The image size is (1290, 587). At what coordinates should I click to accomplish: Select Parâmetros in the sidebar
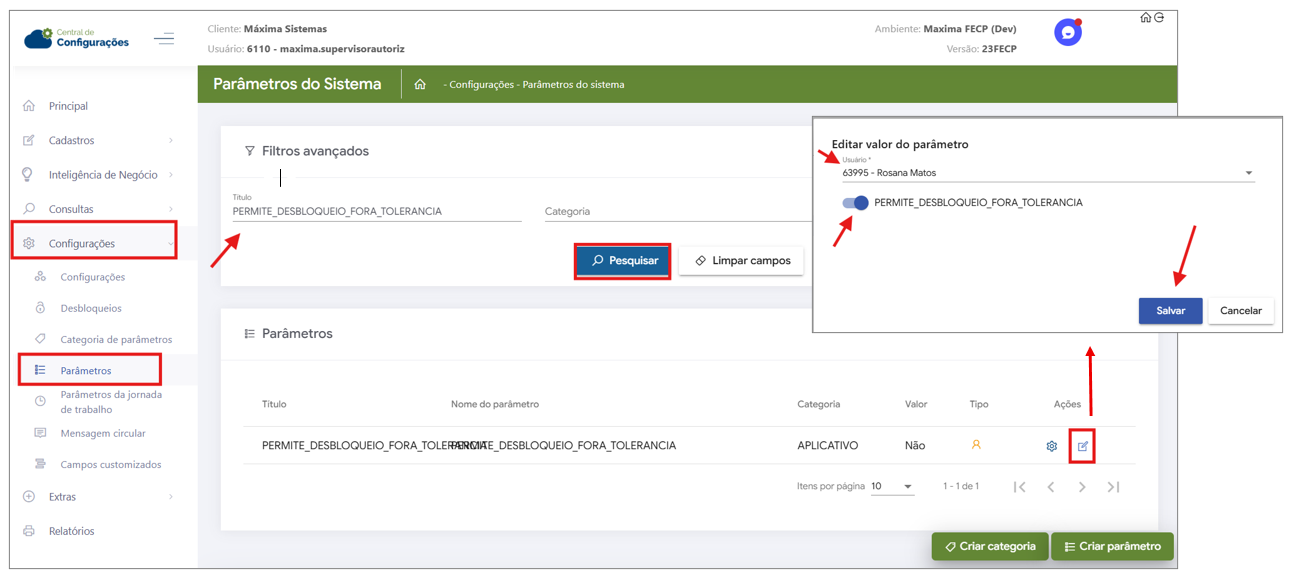(x=86, y=370)
